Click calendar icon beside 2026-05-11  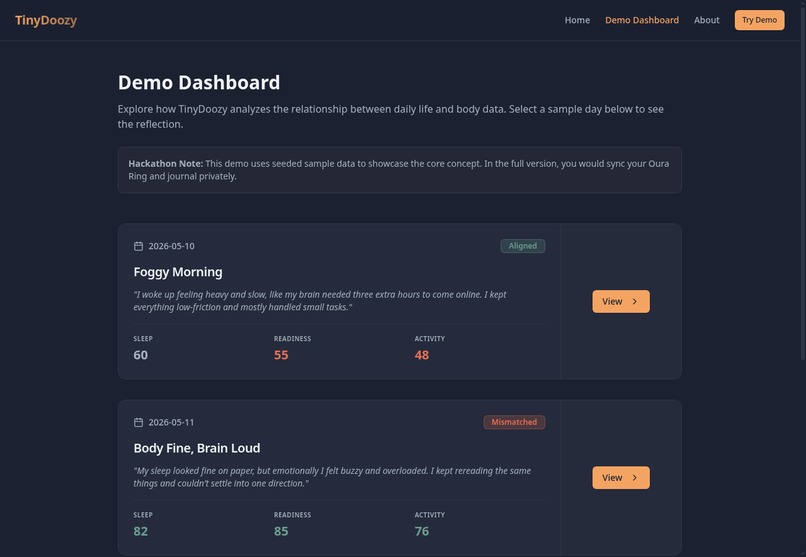[x=138, y=422]
